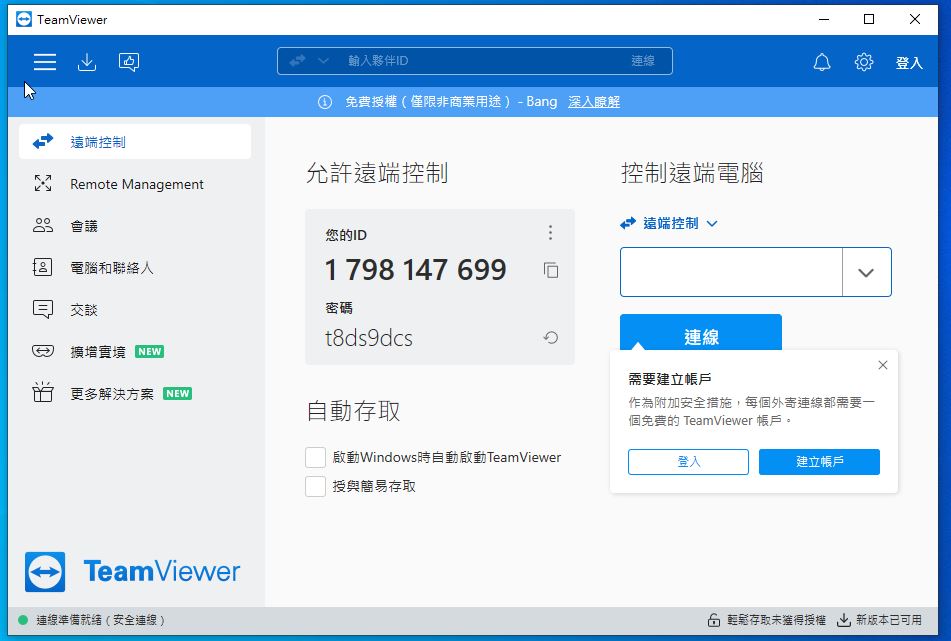The height and width of the screenshot is (641, 951).
Task: Open the notifications bell
Action: pyautogui.click(x=822, y=62)
